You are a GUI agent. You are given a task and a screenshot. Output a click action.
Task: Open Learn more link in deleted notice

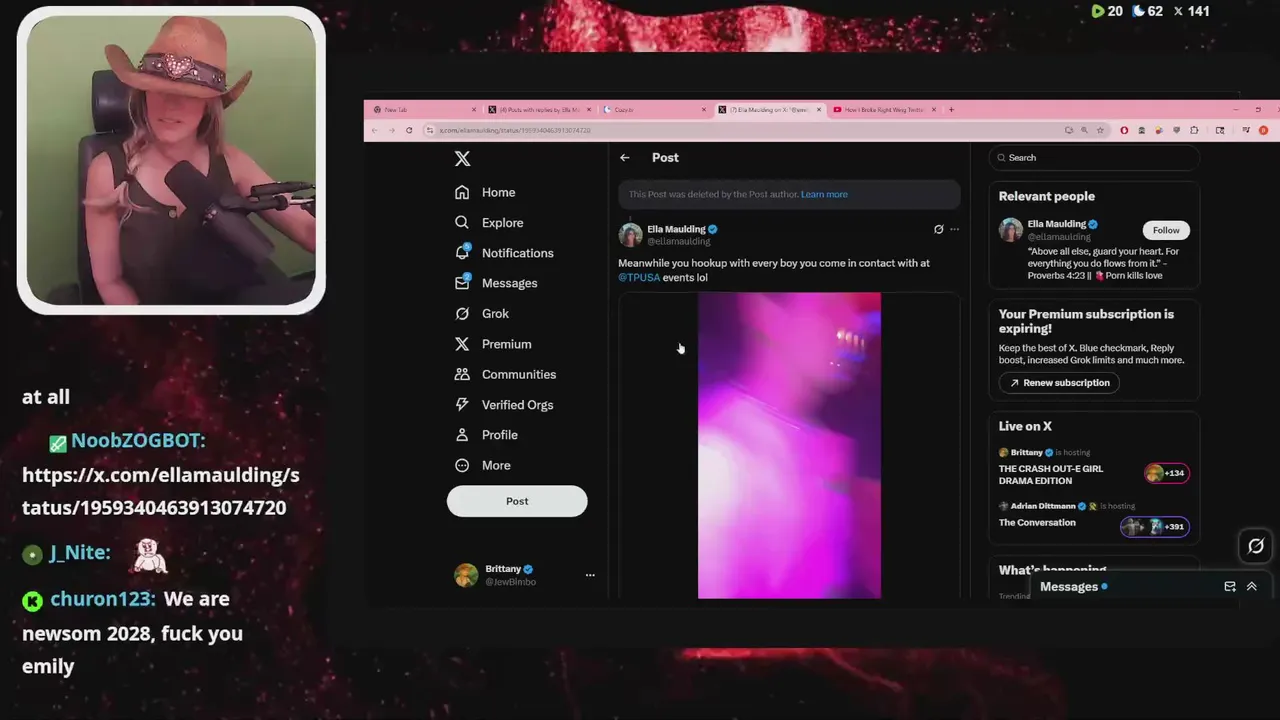click(824, 194)
